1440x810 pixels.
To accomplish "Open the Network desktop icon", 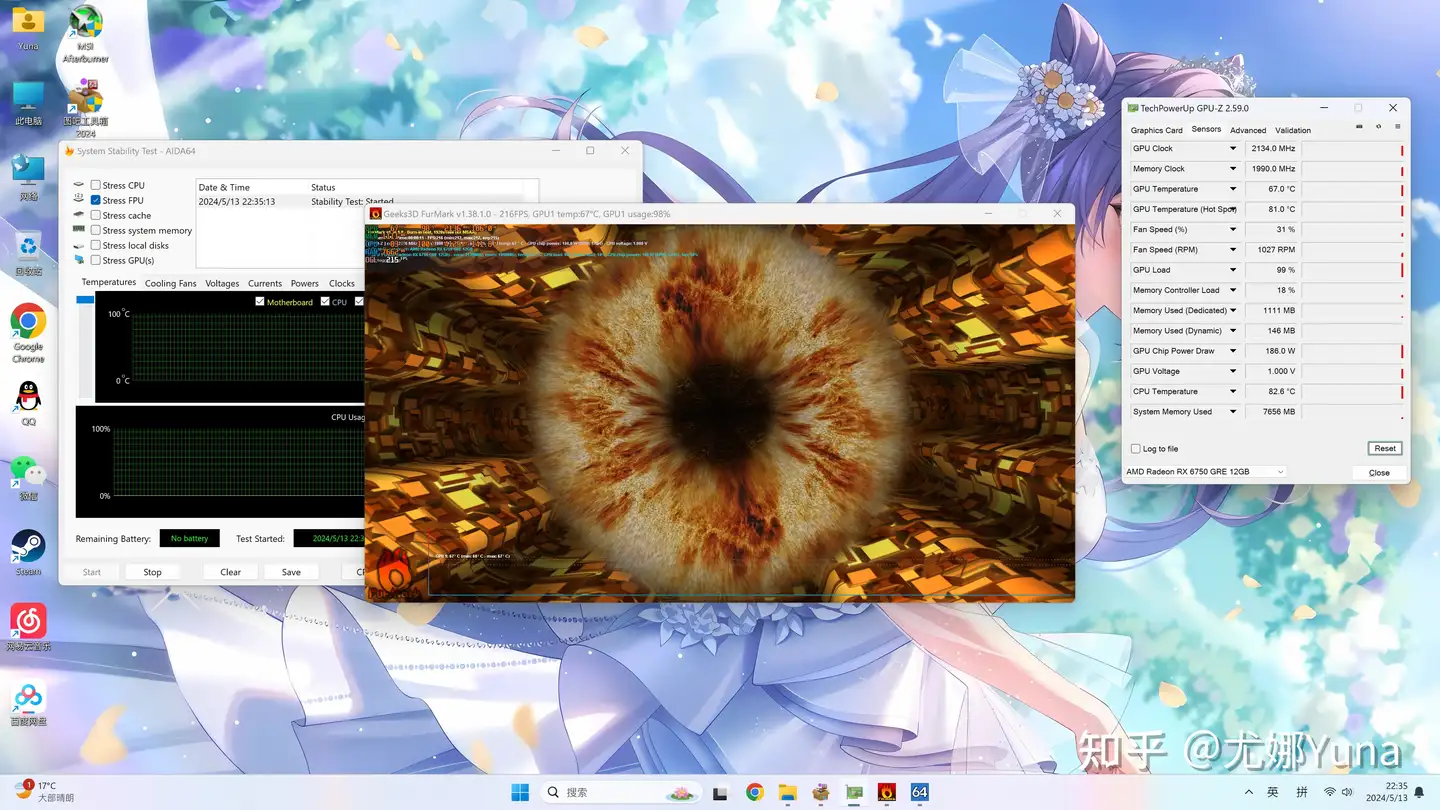I will pos(28,178).
